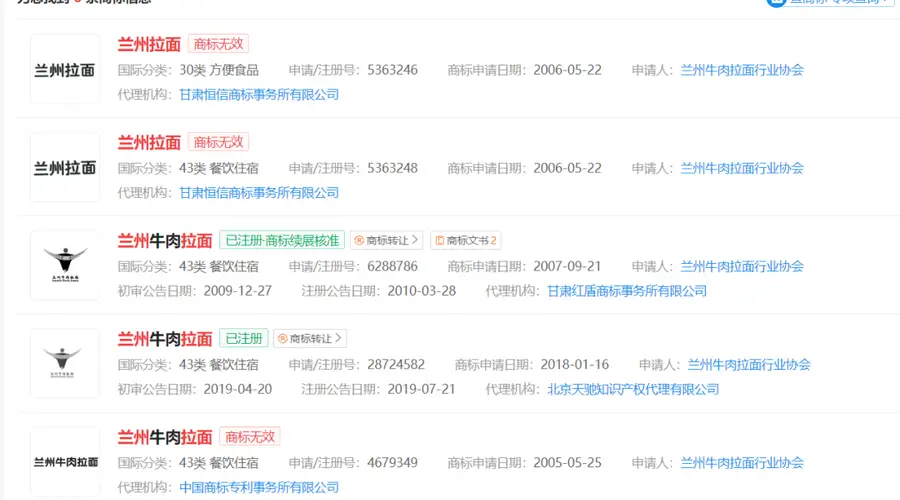This screenshot has height=500, width=900.
Task: Click the 商标转让 icon in 28724582 row
Action: (x=282, y=339)
